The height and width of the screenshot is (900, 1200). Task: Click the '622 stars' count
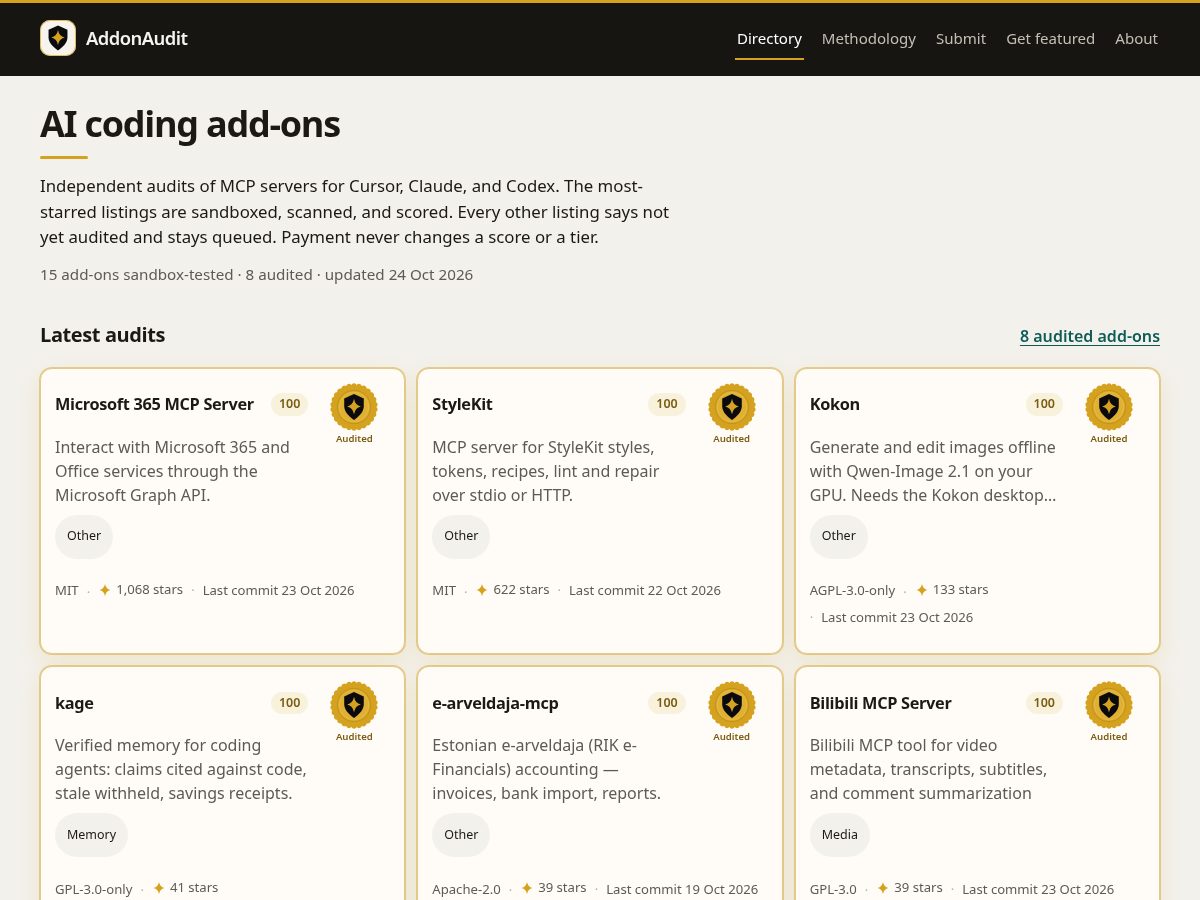pyautogui.click(x=521, y=590)
